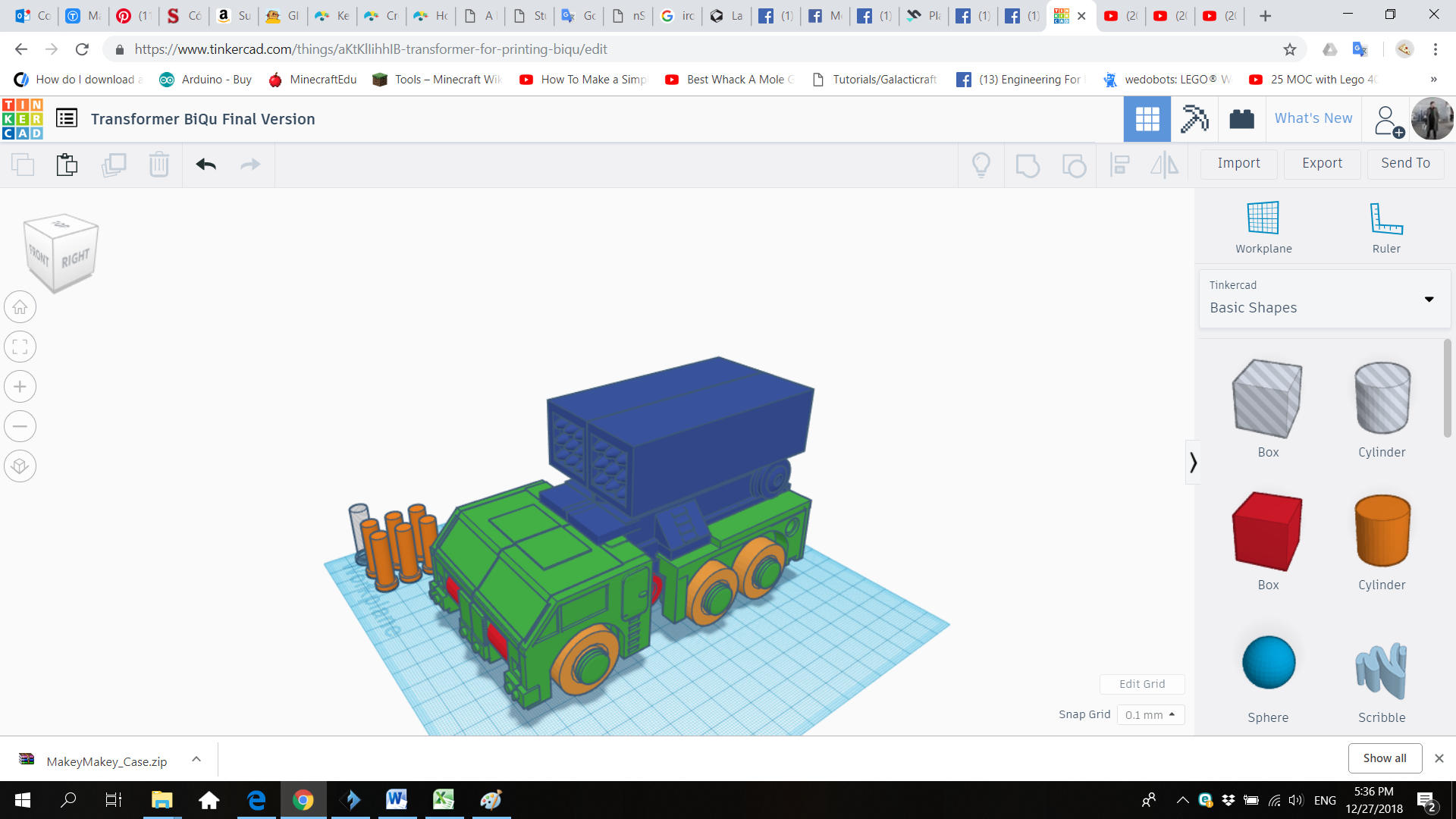Click the shapes panel scrollbar
Screen dimensions: 1456x819
[x=1447, y=388]
